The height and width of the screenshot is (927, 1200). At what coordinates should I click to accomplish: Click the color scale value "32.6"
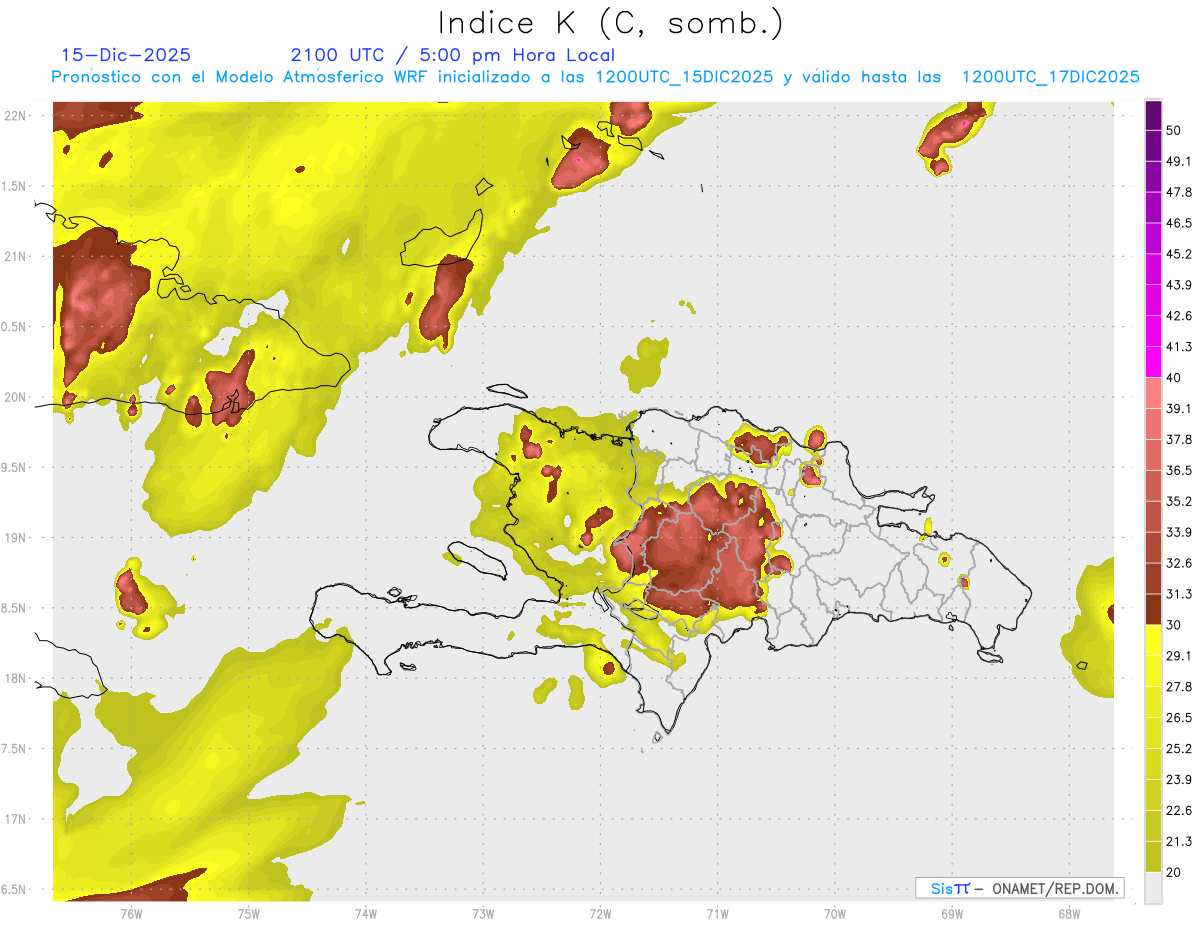click(1179, 564)
